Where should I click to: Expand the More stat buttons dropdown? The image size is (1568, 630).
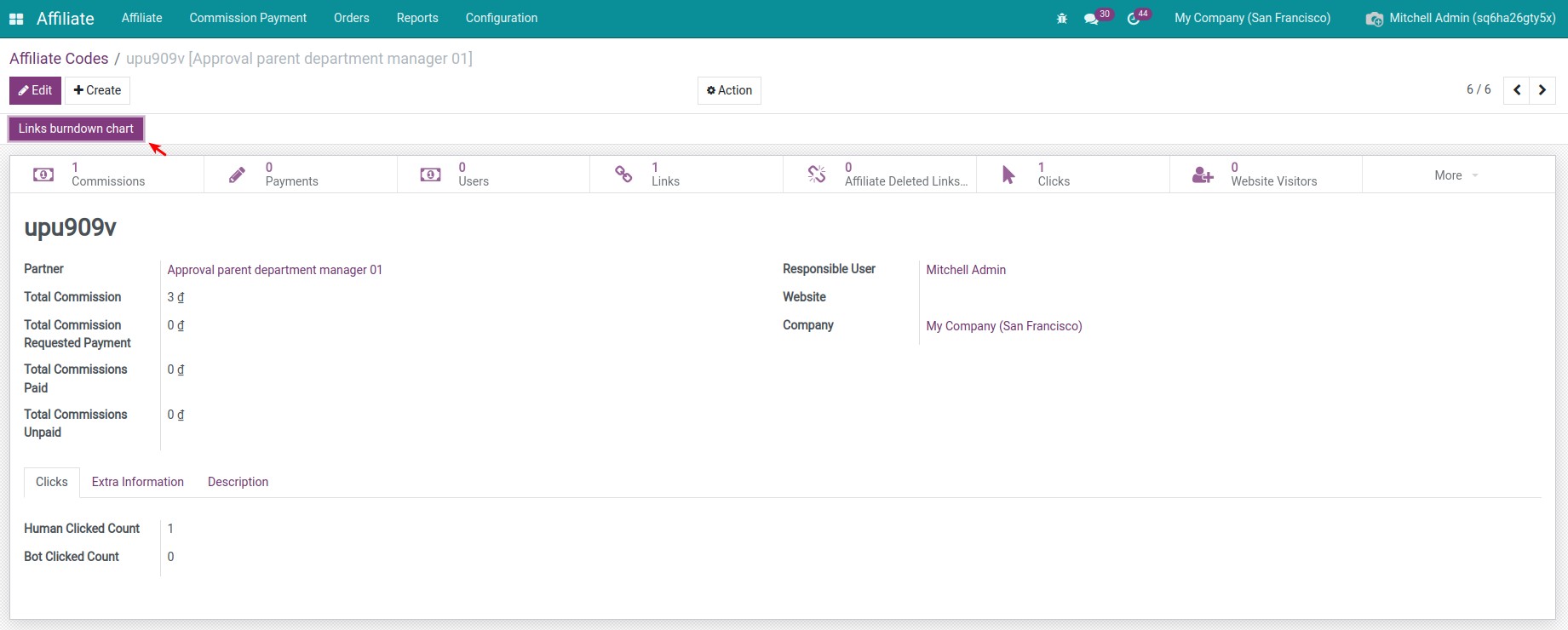[x=1456, y=175]
